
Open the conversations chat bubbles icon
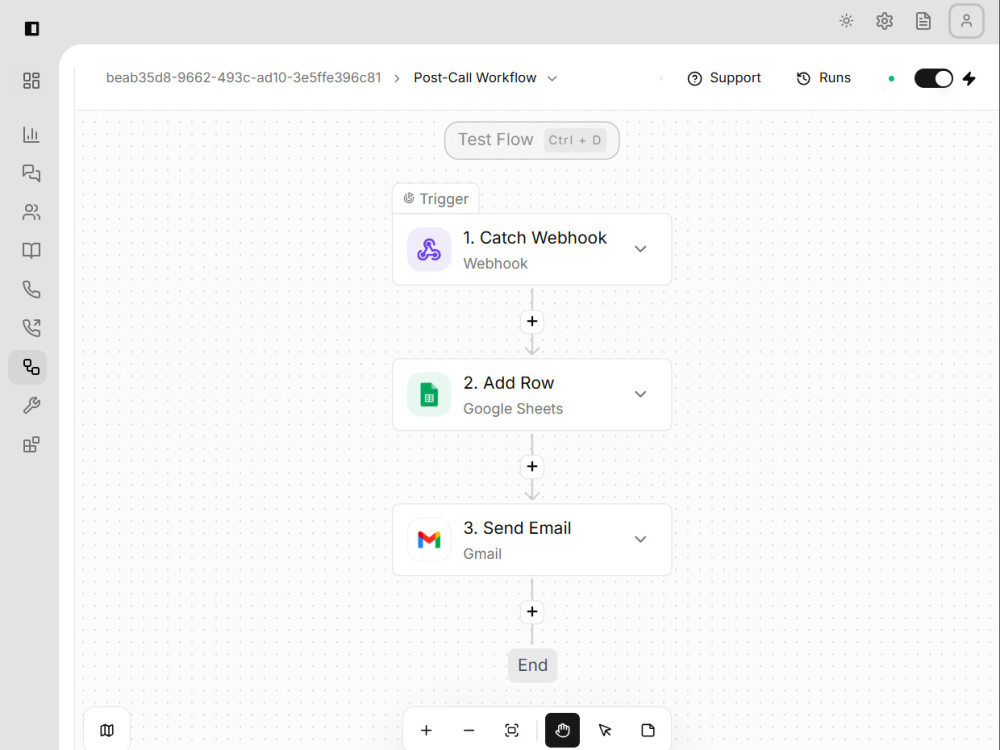(x=31, y=173)
